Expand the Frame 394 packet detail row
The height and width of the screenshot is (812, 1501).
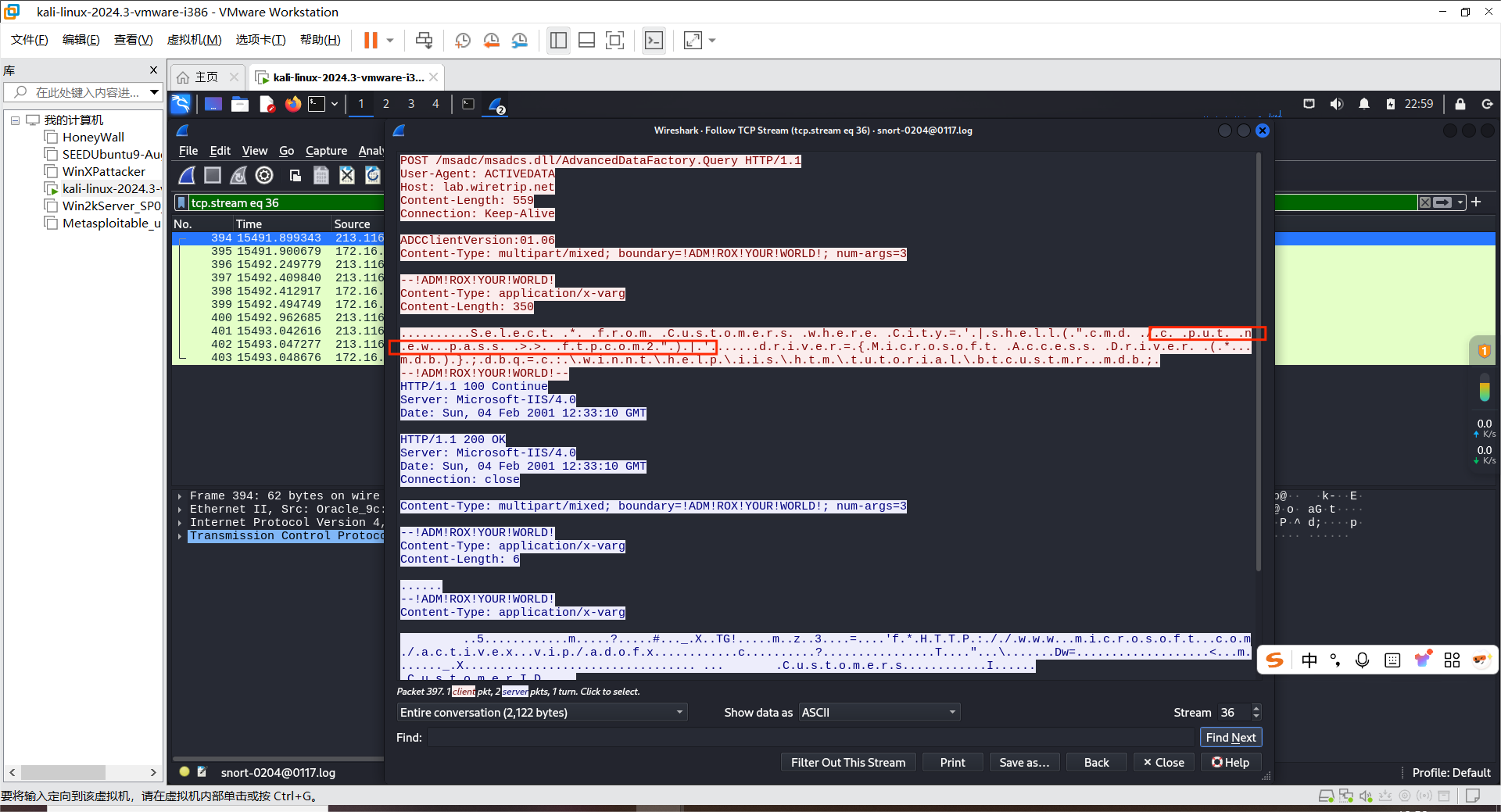click(181, 496)
